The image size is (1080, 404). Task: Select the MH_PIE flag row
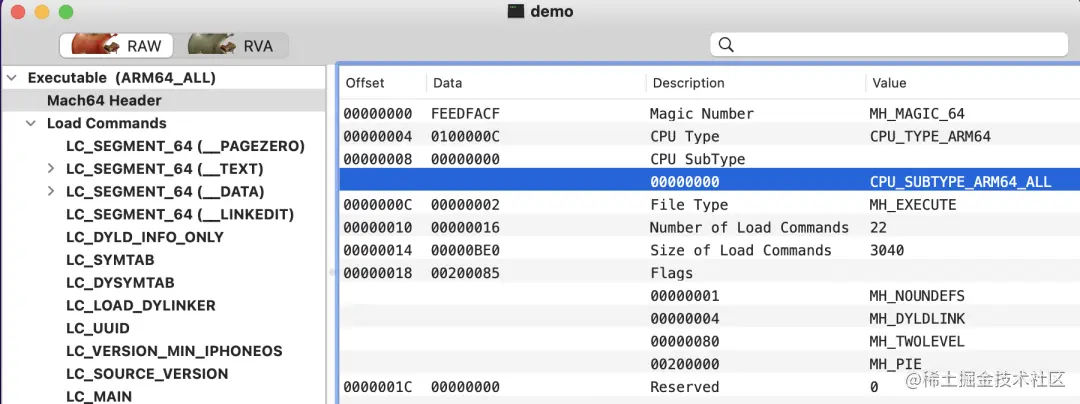tap(700, 364)
